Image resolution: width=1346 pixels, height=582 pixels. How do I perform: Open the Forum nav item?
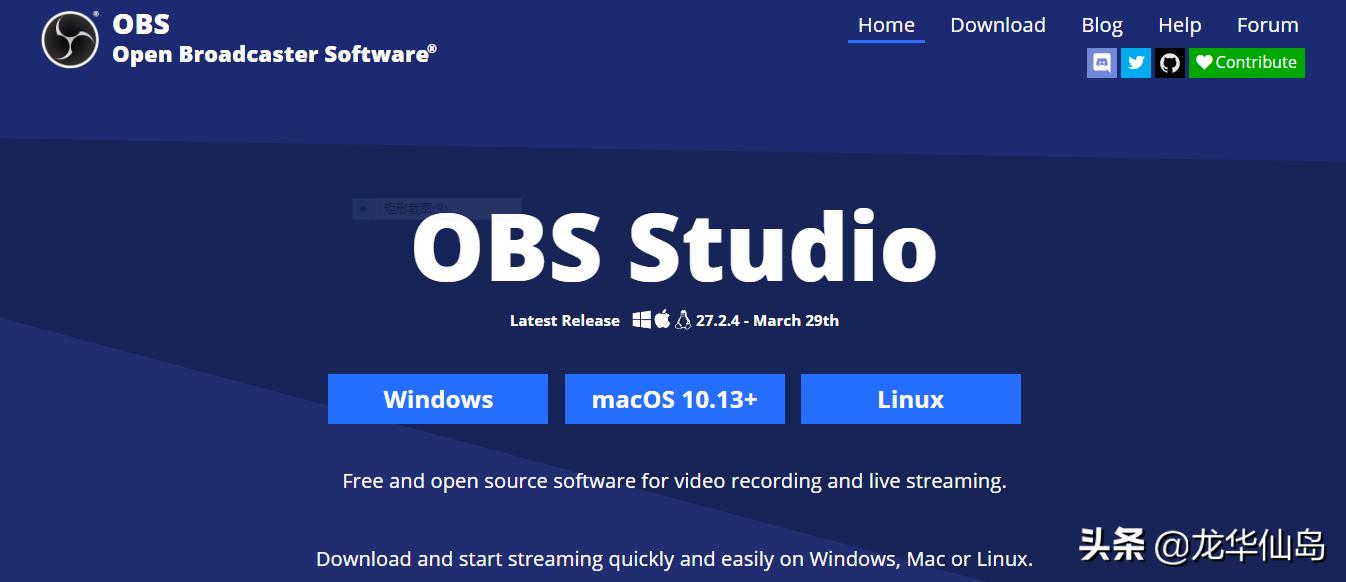click(1268, 25)
